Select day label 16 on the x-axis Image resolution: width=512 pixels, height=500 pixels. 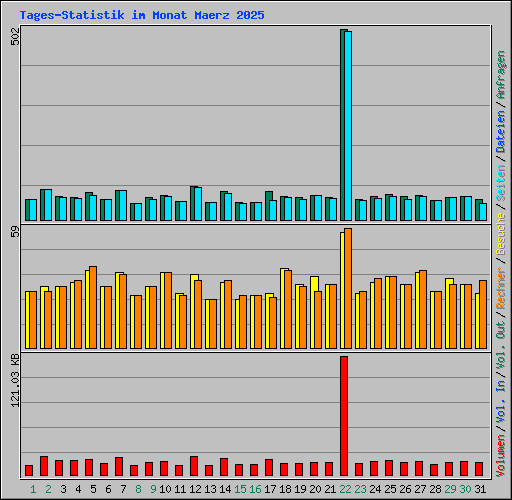click(x=255, y=489)
